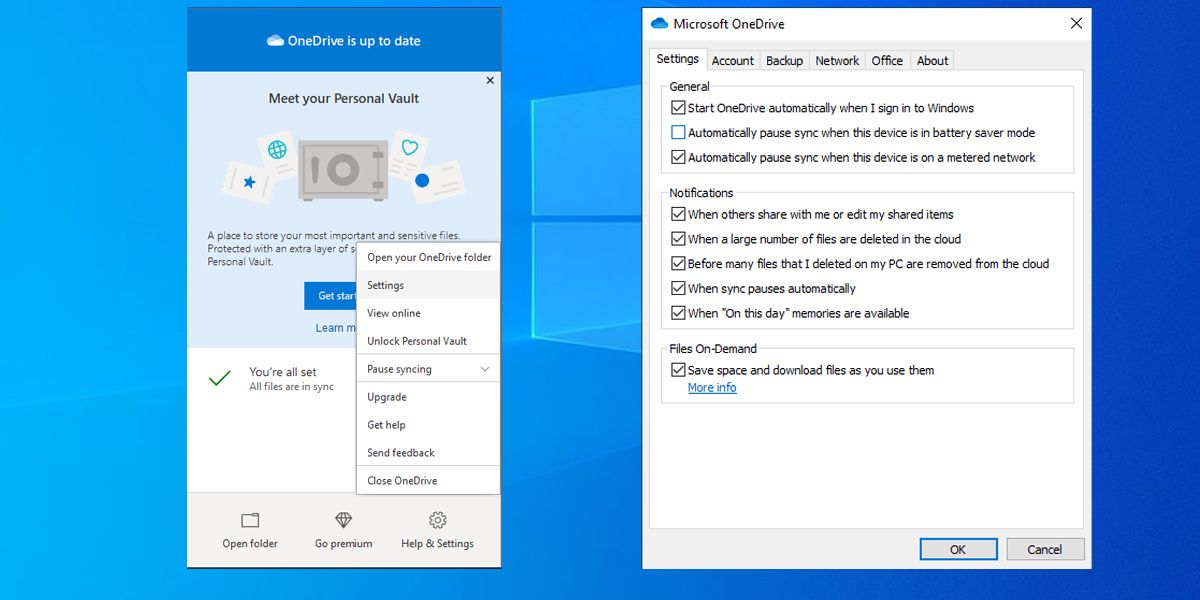Open the More info link
The height and width of the screenshot is (600, 1200).
(712, 388)
